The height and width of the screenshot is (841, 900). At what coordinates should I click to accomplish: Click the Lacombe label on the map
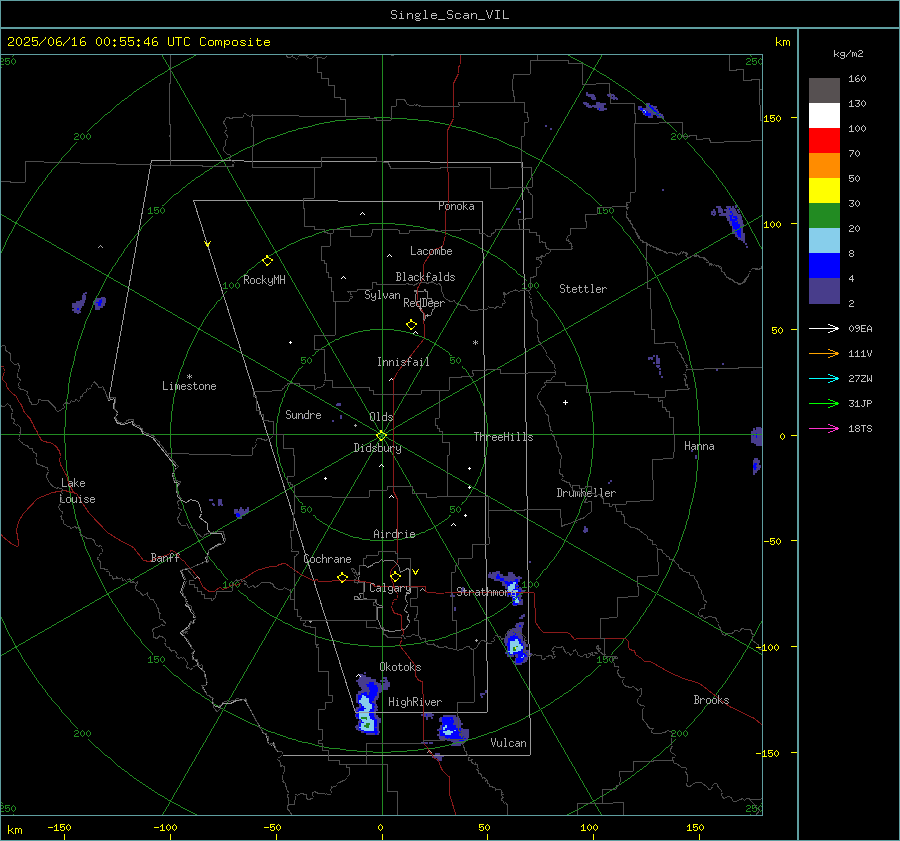(x=431, y=251)
